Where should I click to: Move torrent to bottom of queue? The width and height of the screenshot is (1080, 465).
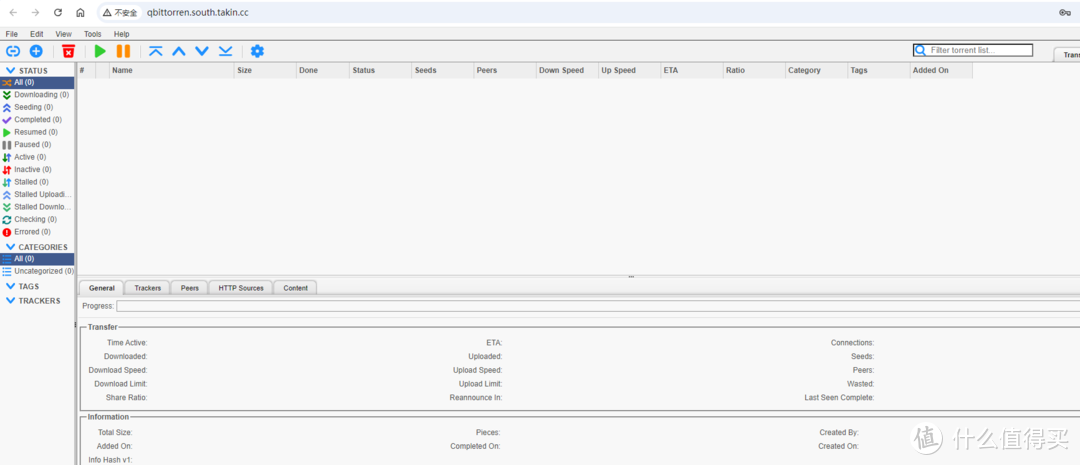225,51
